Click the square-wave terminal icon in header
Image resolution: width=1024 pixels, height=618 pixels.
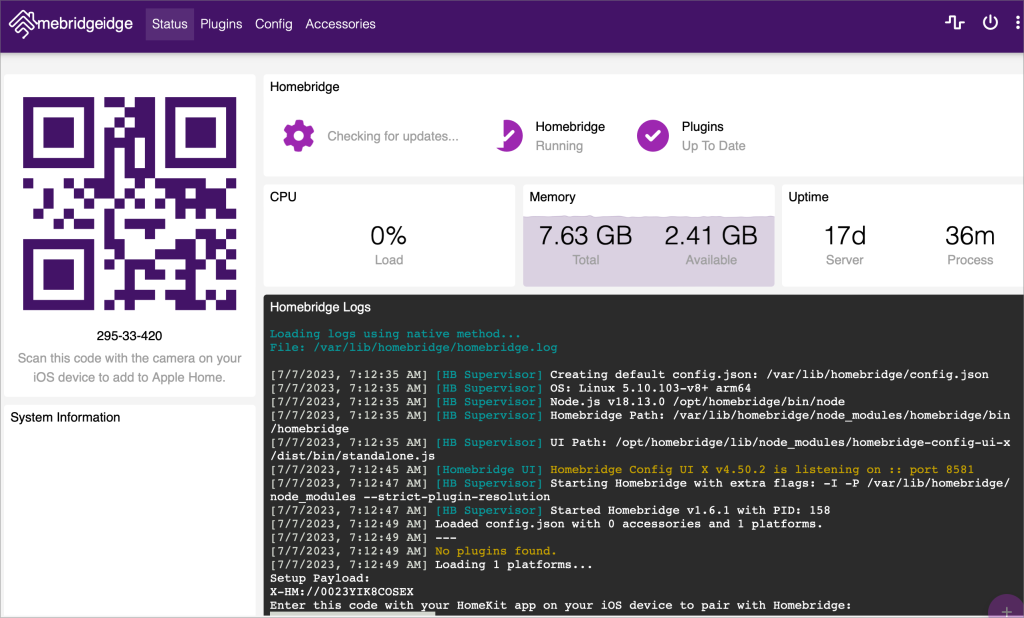coord(955,23)
